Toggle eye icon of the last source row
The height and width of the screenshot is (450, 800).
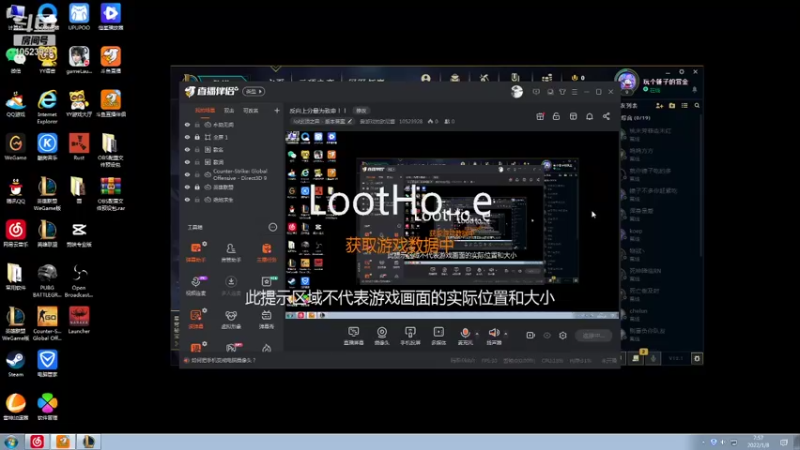tap(187, 199)
